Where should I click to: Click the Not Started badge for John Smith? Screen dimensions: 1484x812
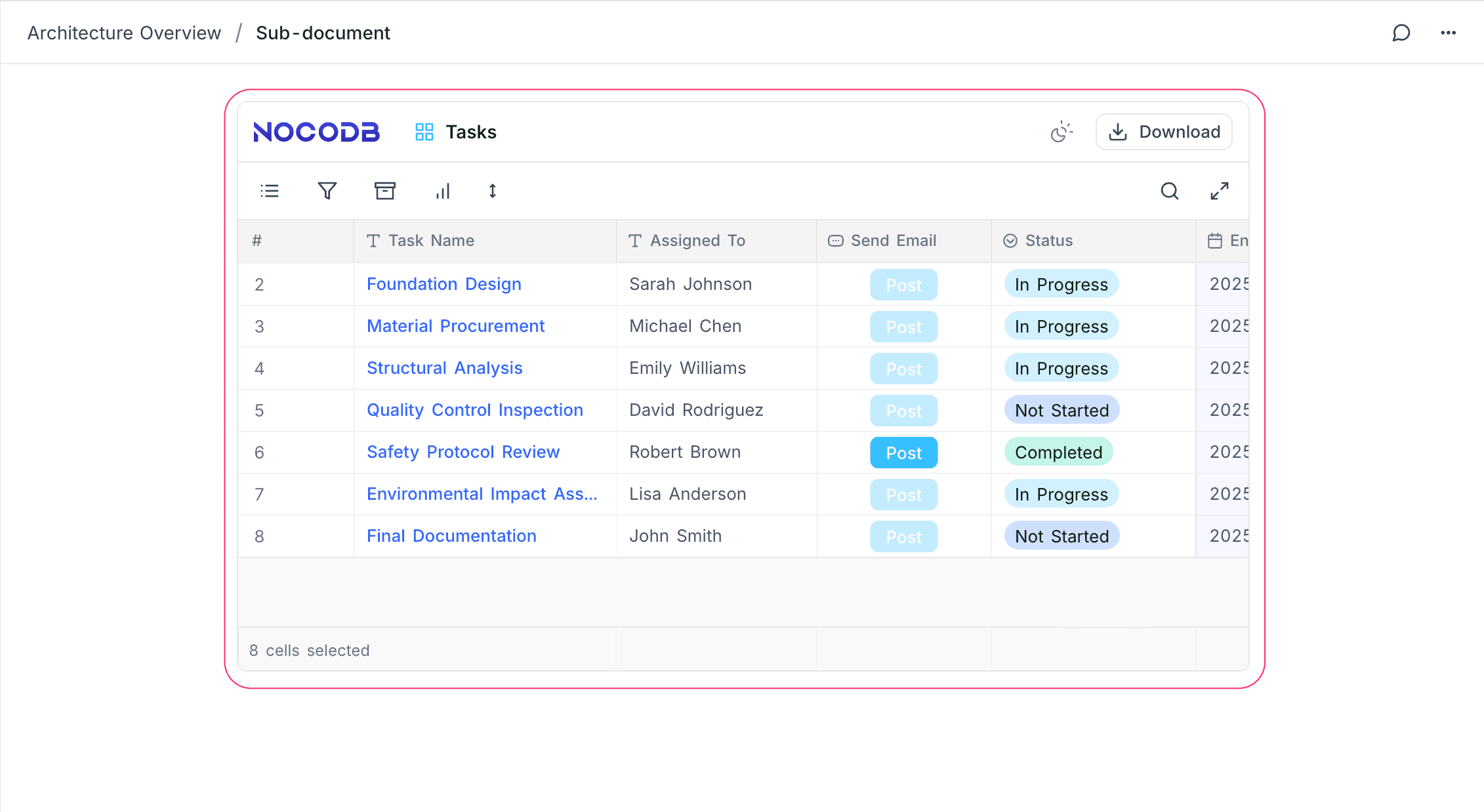(1061, 536)
